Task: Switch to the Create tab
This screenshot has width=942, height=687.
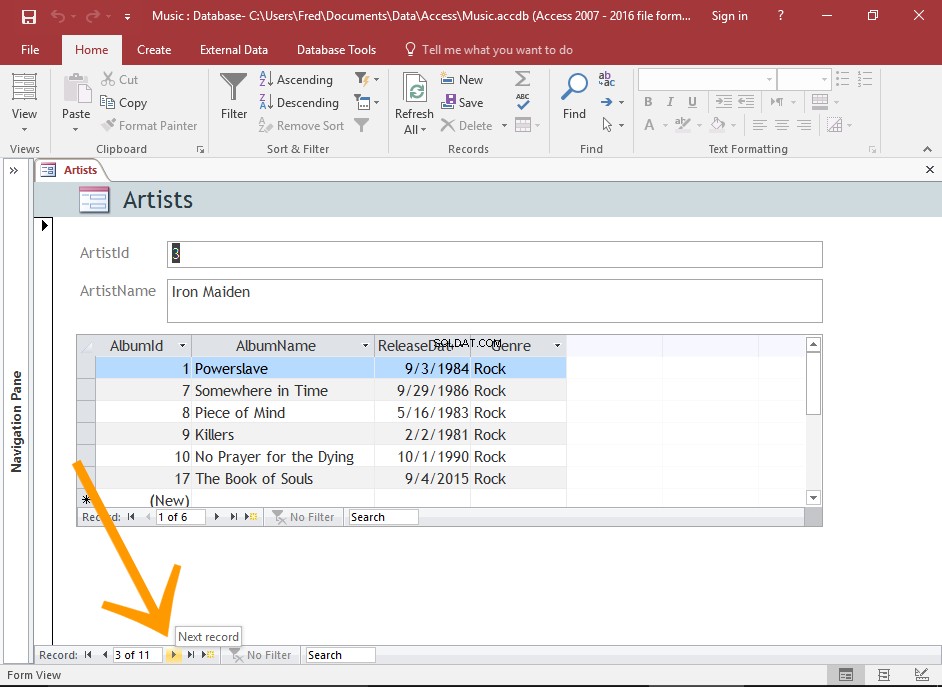Action: click(154, 50)
